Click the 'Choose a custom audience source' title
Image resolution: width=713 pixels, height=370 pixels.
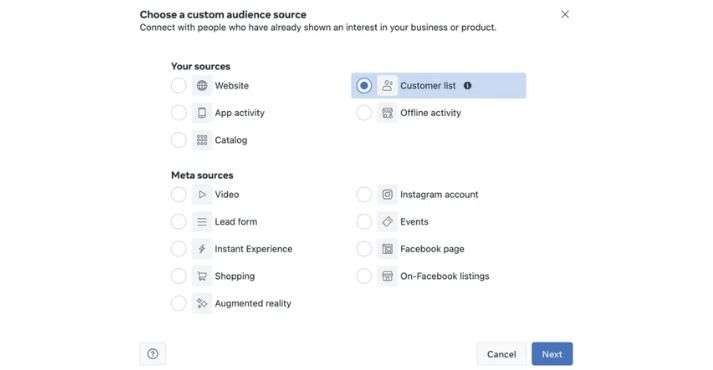(x=223, y=15)
